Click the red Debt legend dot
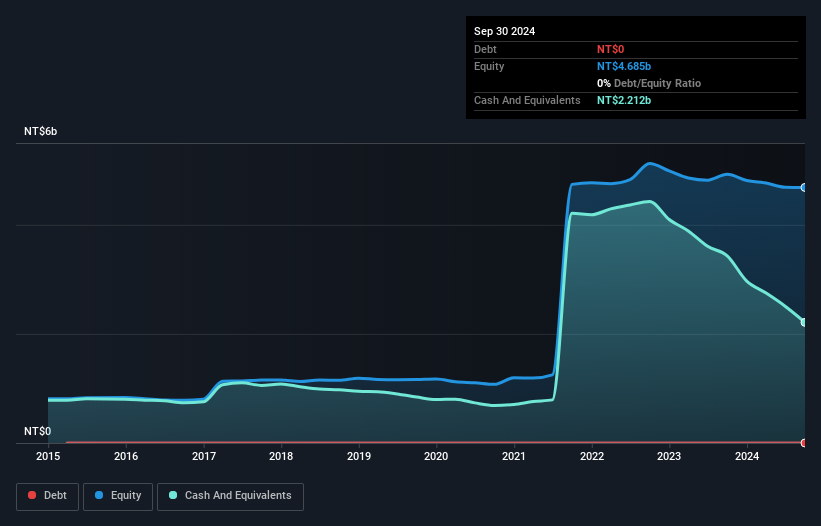This screenshot has height=526, width=821. tap(32, 495)
